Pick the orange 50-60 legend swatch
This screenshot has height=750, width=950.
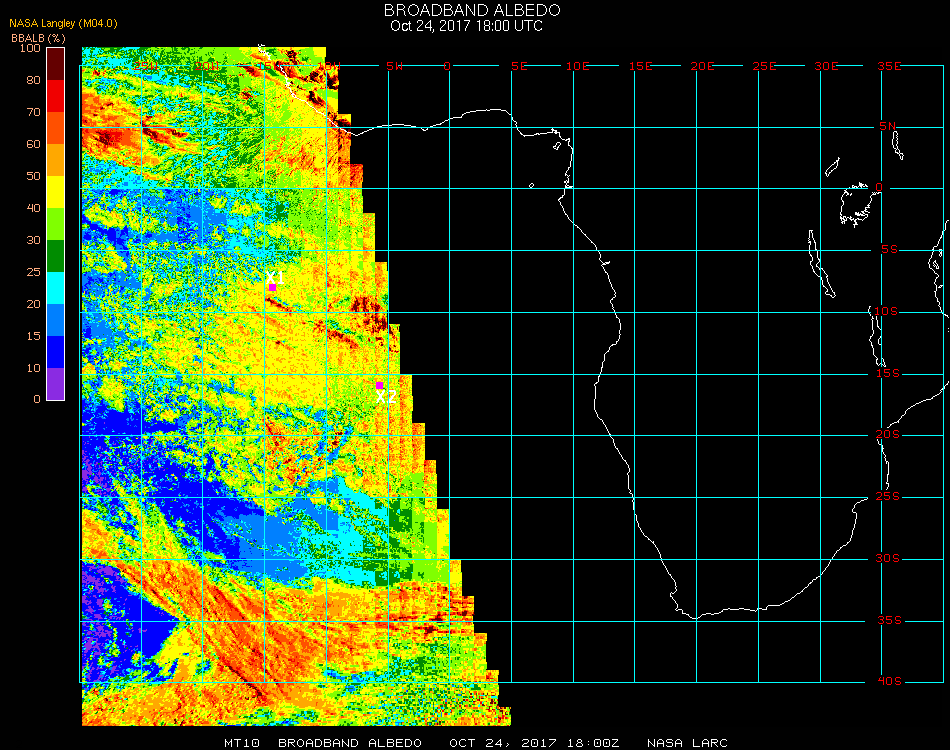click(56, 161)
